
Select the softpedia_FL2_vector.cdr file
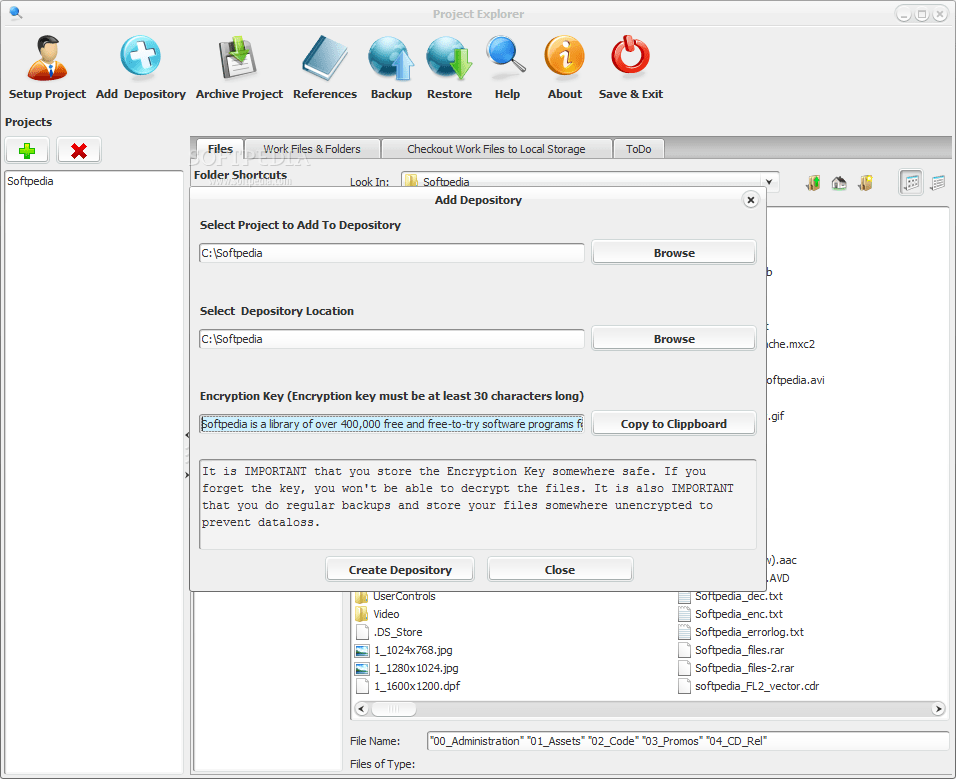click(x=749, y=686)
